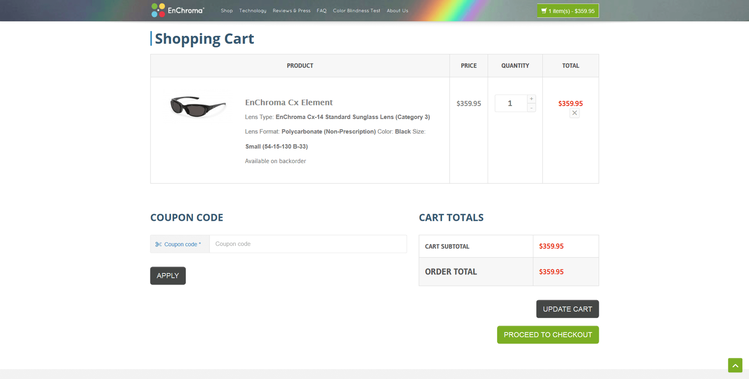Open the cart summary button in header
Viewport: 749px width, 379px height.
click(567, 11)
